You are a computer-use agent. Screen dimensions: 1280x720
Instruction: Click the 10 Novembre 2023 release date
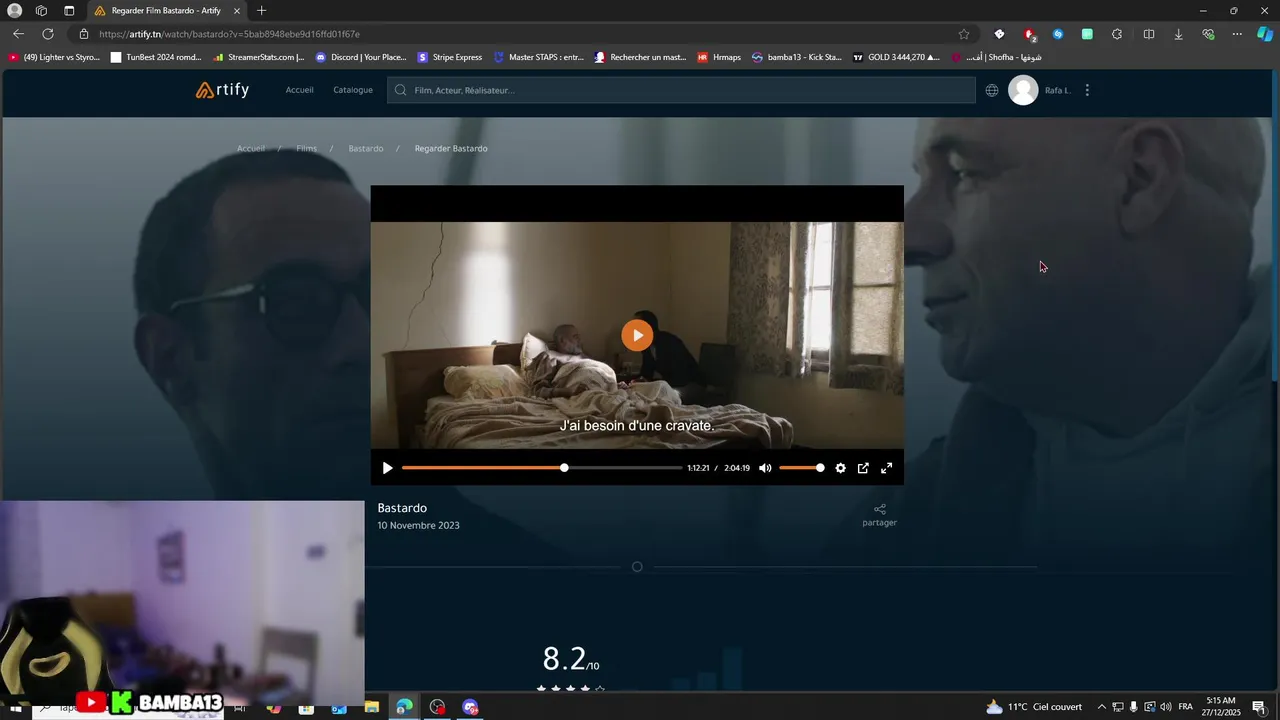[418, 525]
